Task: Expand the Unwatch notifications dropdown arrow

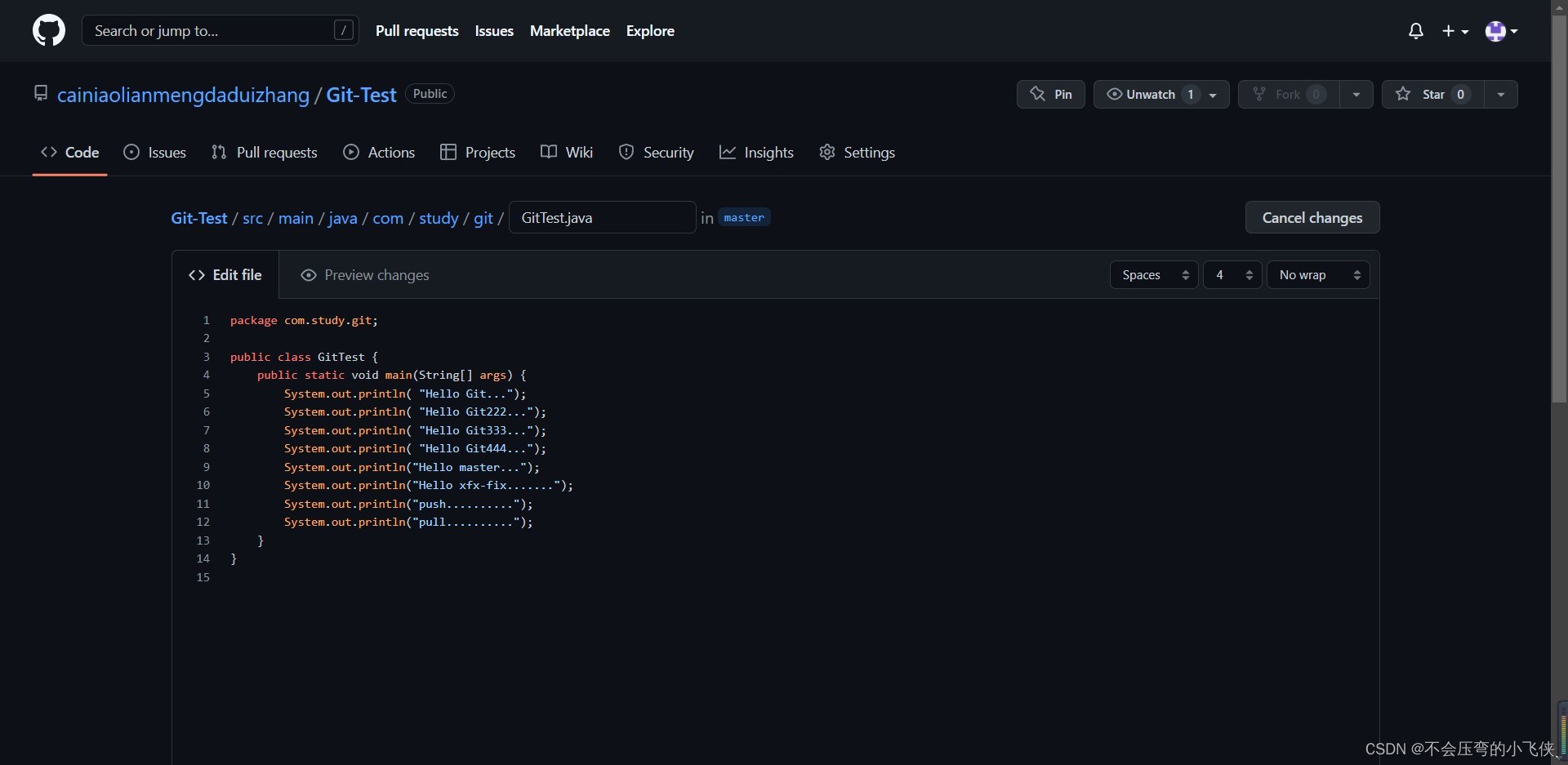Action: tap(1214, 95)
